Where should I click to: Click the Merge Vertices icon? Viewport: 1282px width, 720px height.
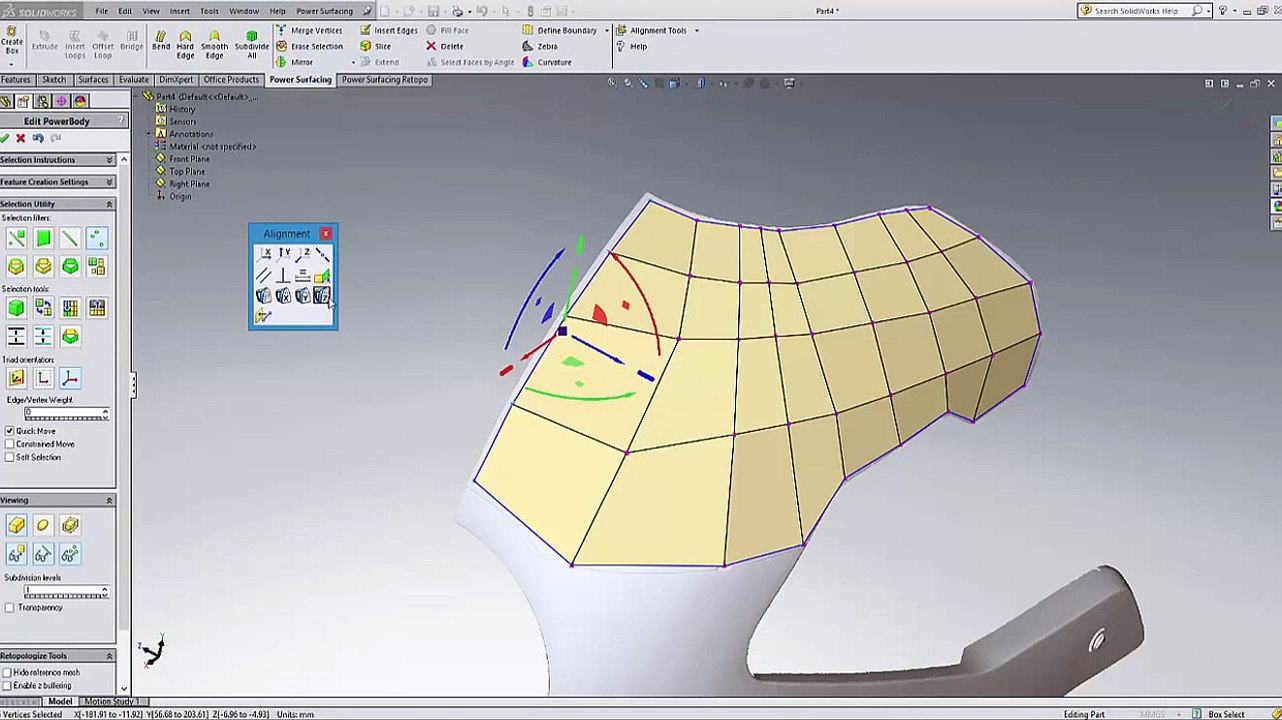click(x=281, y=30)
